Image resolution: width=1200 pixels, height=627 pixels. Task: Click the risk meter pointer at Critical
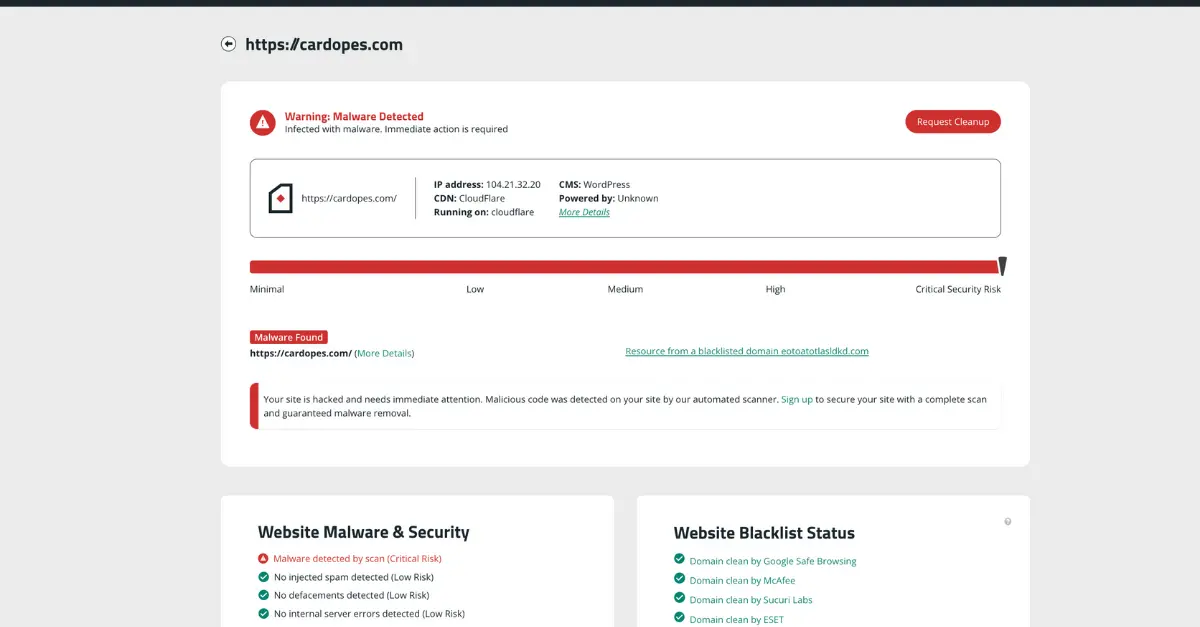tap(1002, 266)
